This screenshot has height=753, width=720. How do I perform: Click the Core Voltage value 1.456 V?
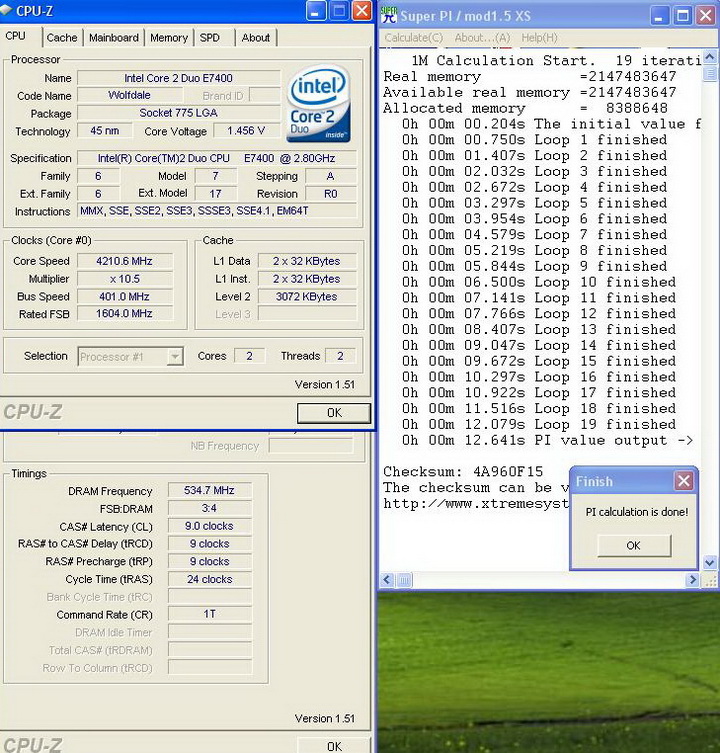click(246, 131)
